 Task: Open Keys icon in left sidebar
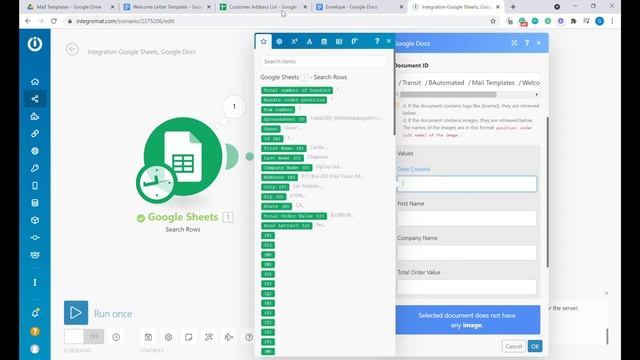coord(35,168)
